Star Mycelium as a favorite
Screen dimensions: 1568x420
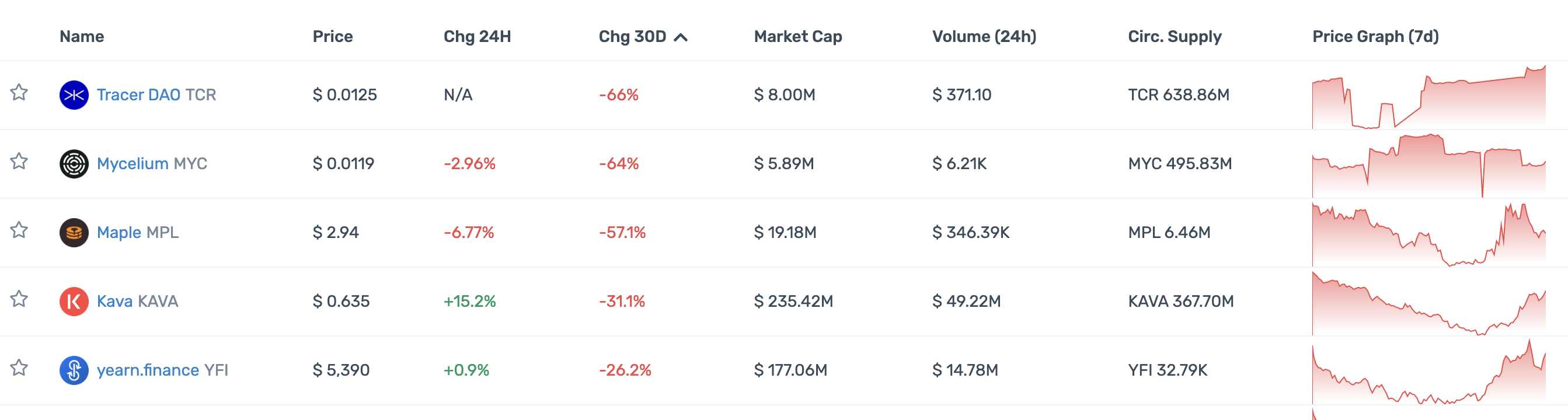pyautogui.click(x=19, y=161)
